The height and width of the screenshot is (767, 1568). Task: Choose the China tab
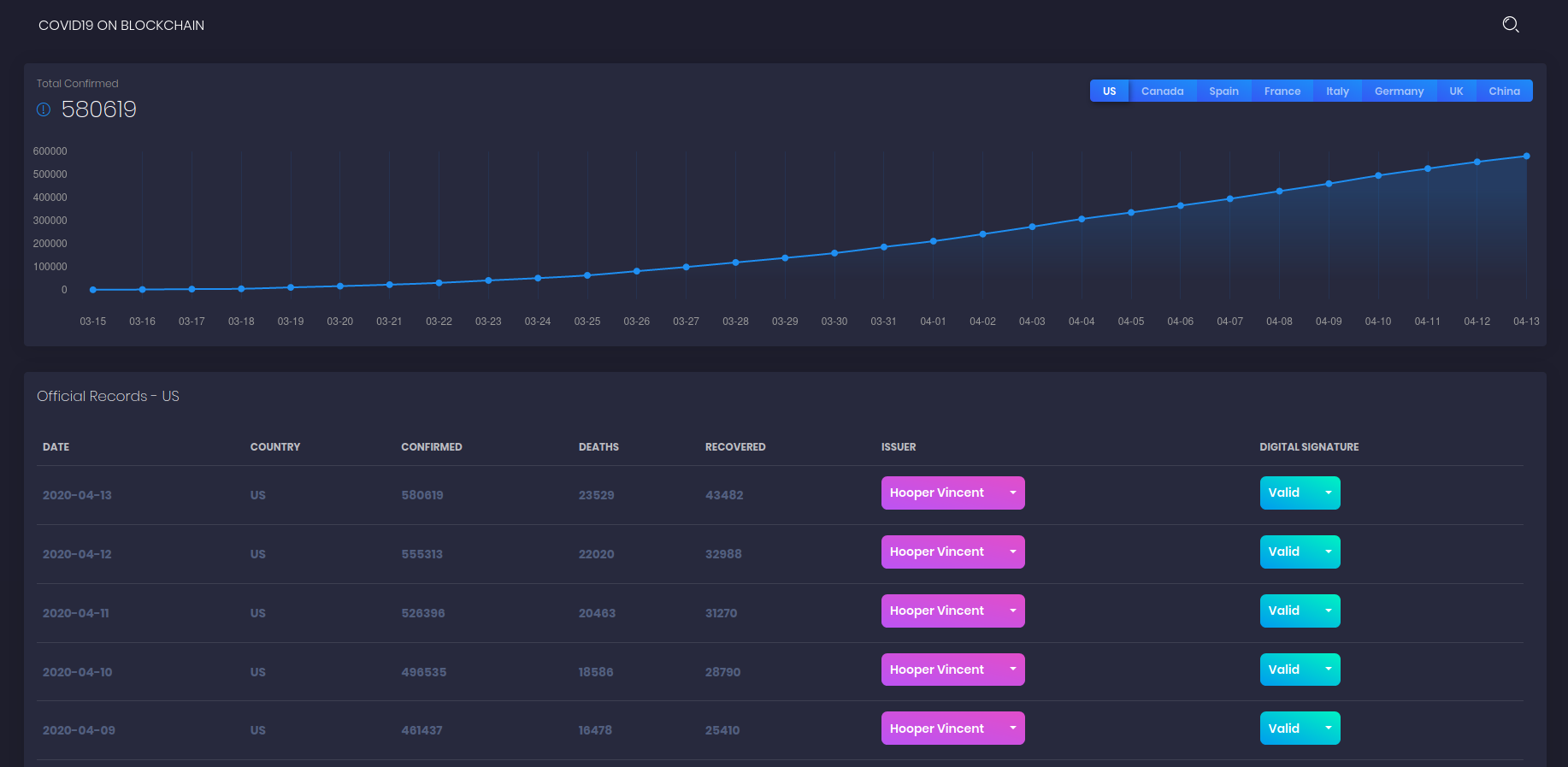[x=1504, y=91]
